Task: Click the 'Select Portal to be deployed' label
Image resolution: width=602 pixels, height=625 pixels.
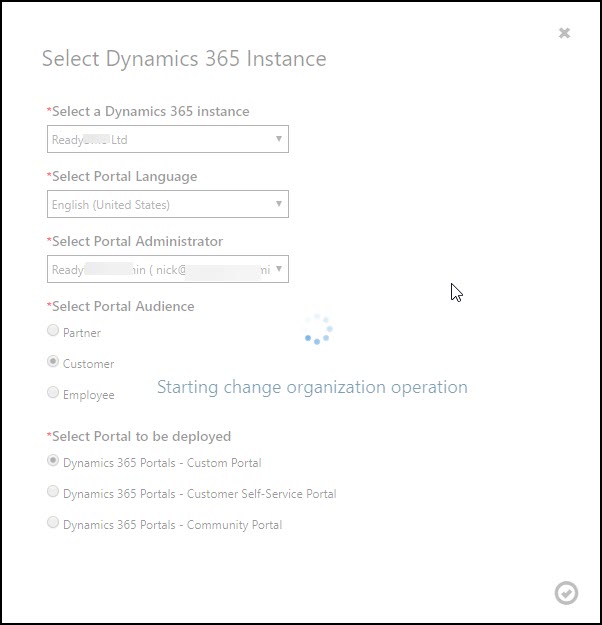Action: pyautogui.click(x=141, y=437)
